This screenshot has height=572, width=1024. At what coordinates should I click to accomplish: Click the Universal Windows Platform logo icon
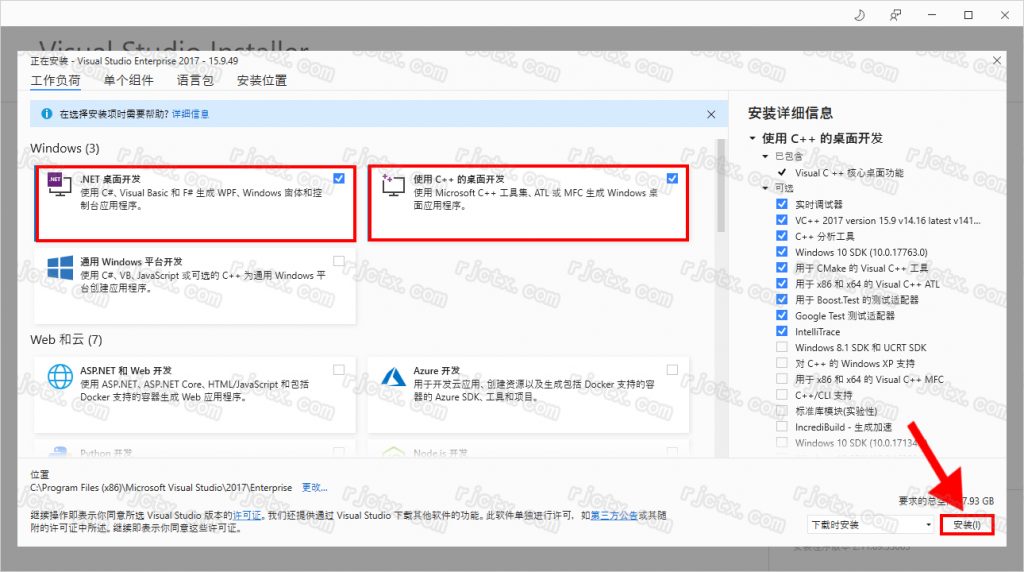click(60, 267)
